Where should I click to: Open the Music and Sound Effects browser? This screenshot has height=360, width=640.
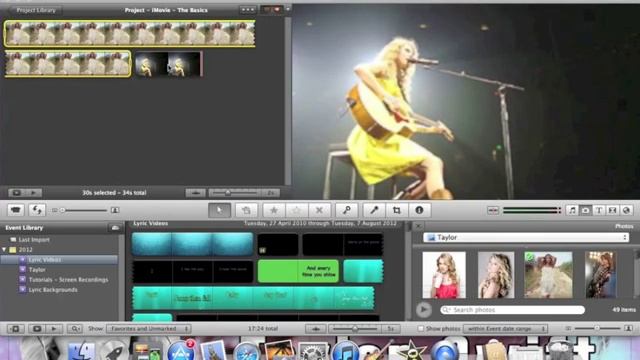pyautogui.click(x=572, y=210)
